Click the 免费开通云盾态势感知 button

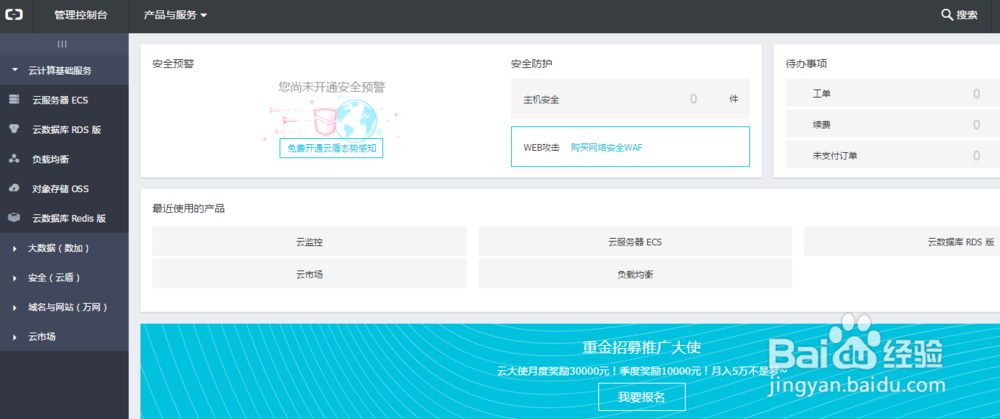point(331,148)
